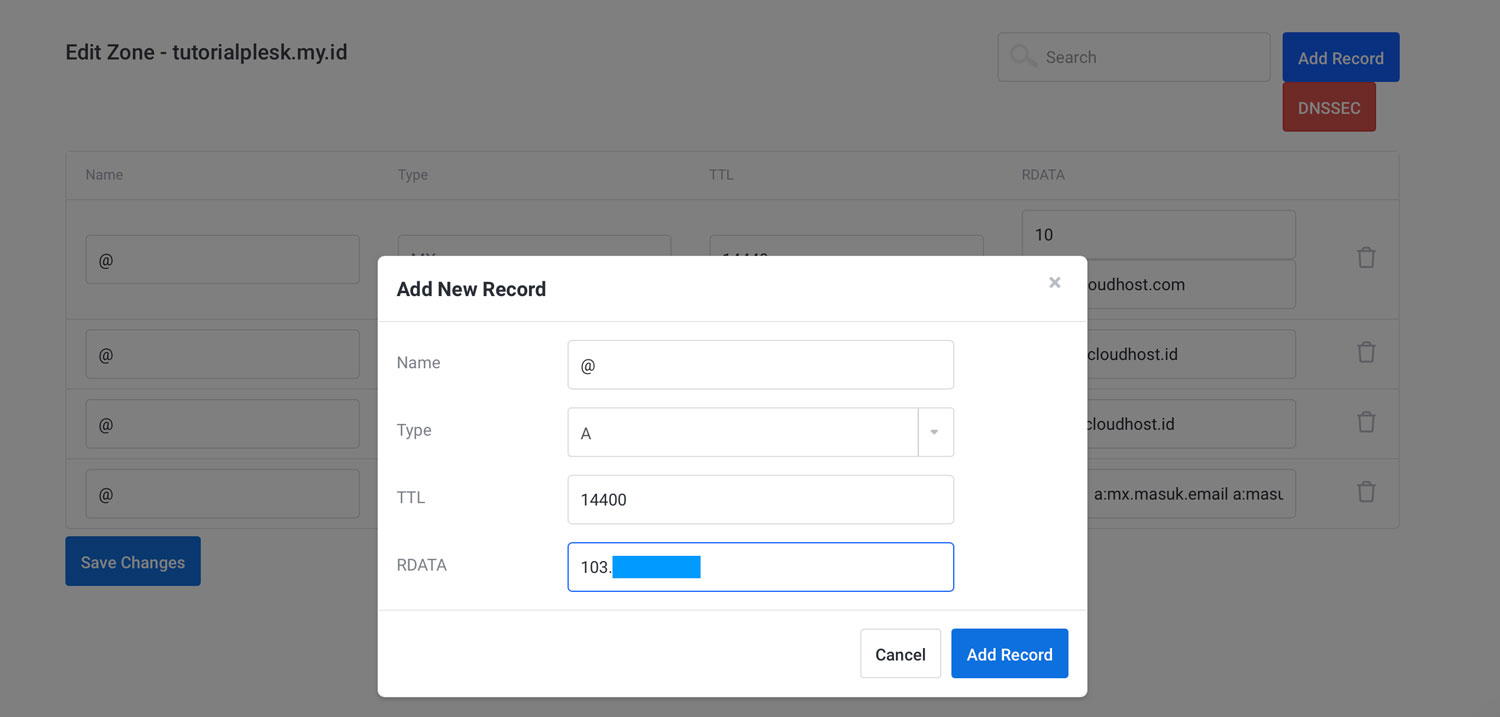Delete the SPF record in the last row
Screen dimensions: 1500x717
pos(1366,492)
